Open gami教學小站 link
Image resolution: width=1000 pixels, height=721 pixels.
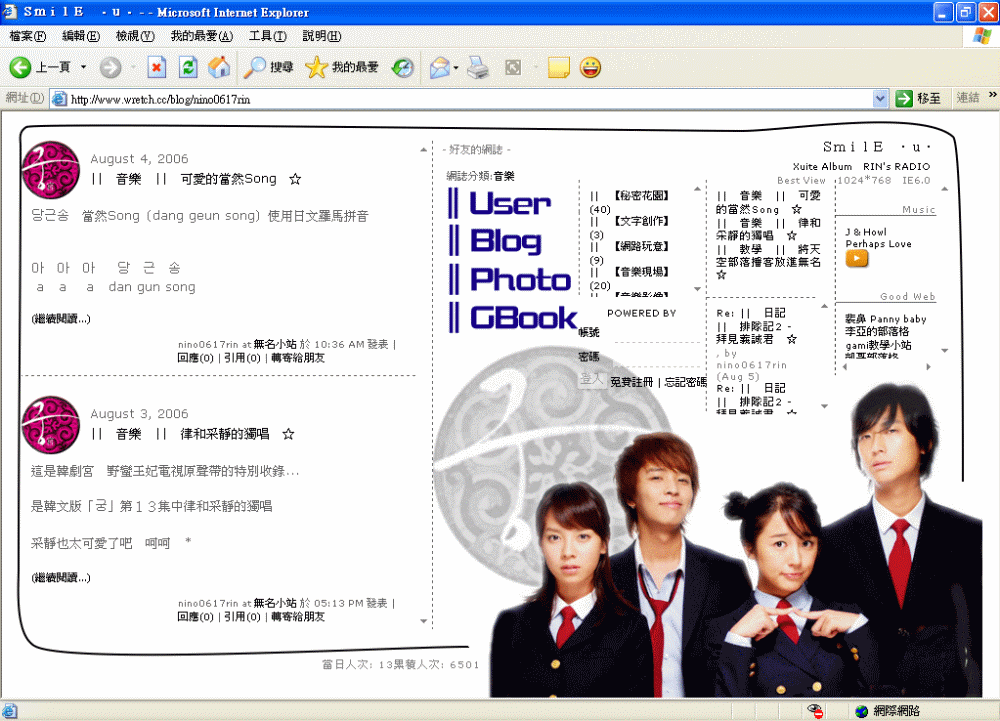(878, 345)
